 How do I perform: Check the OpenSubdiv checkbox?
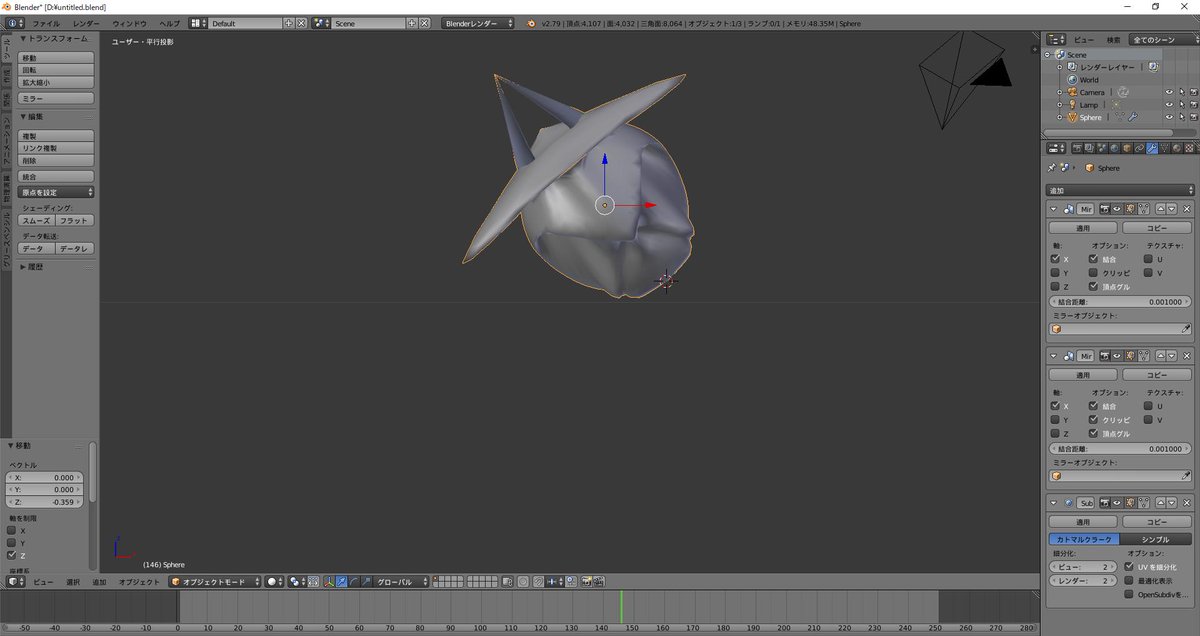(x=1129, y=594)
